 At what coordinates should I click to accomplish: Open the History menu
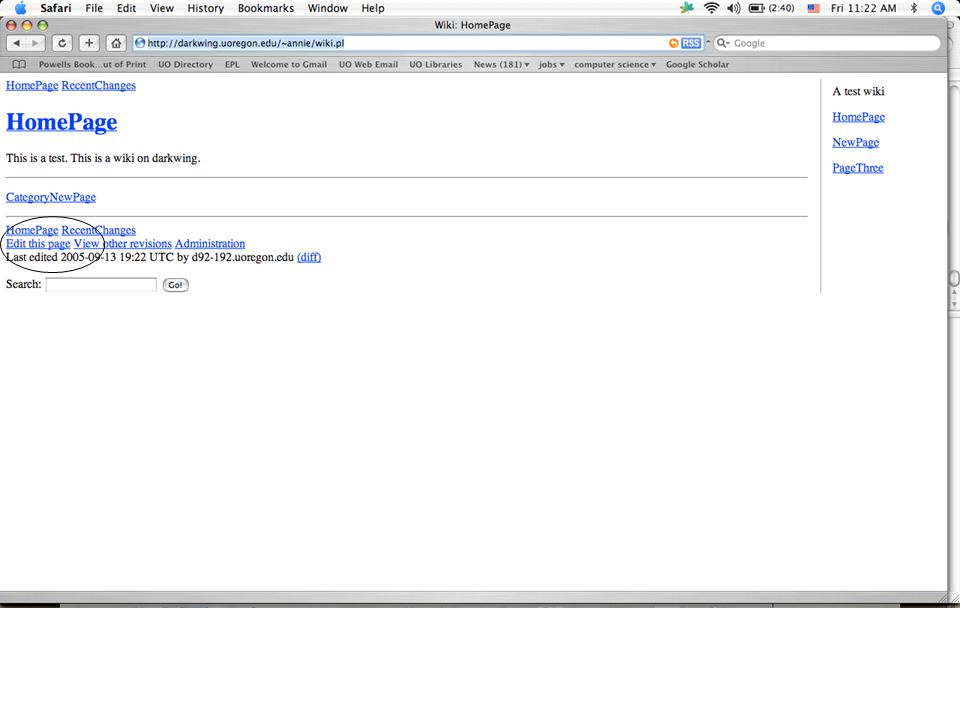[x=205, y=8]
